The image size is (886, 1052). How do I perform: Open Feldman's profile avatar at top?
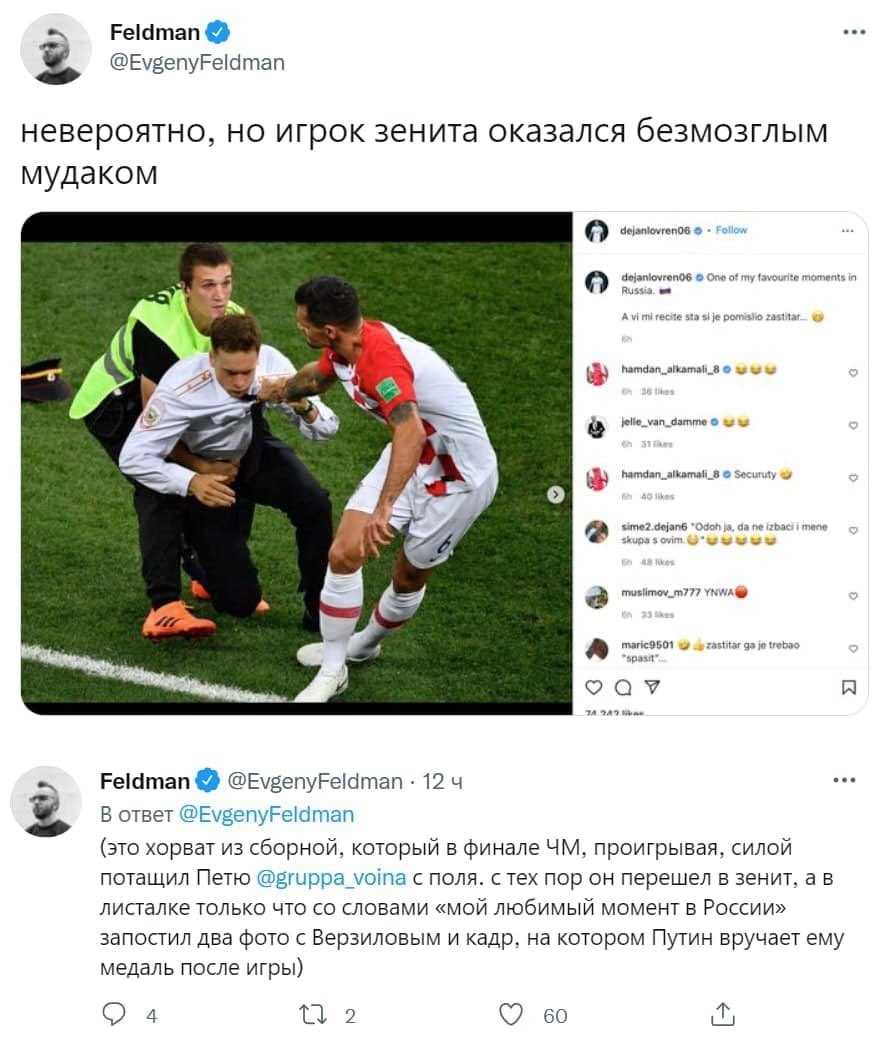pyautogui.click(x=56, y=48)
